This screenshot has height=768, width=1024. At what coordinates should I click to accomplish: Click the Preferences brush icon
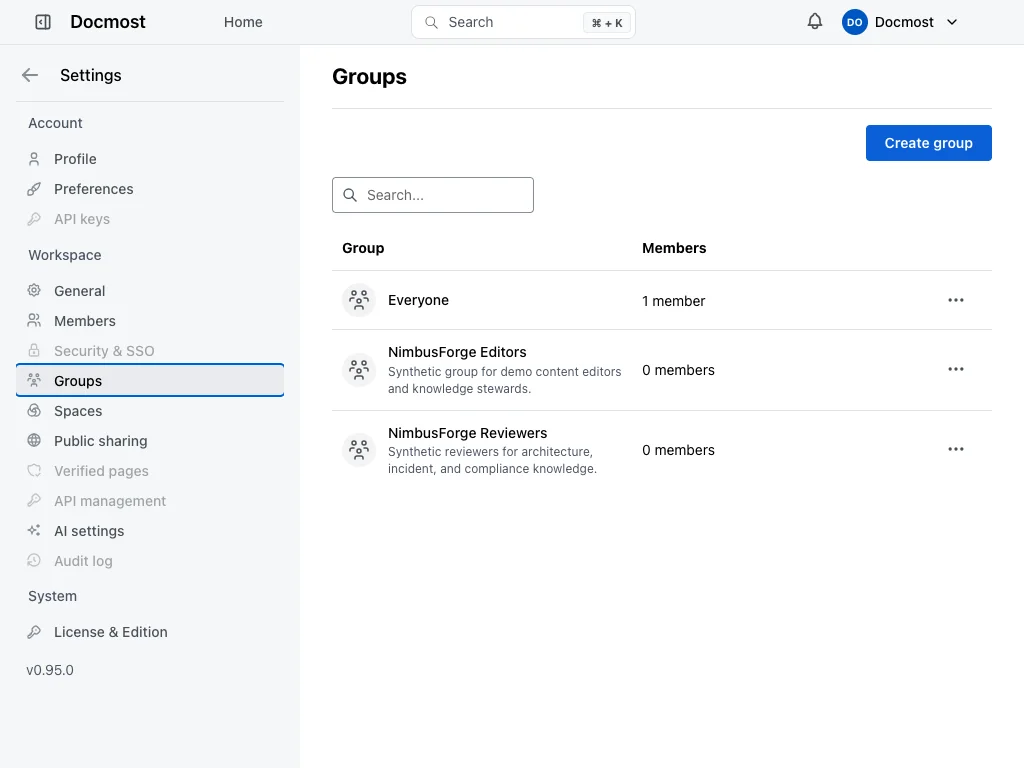click(34, 189)
